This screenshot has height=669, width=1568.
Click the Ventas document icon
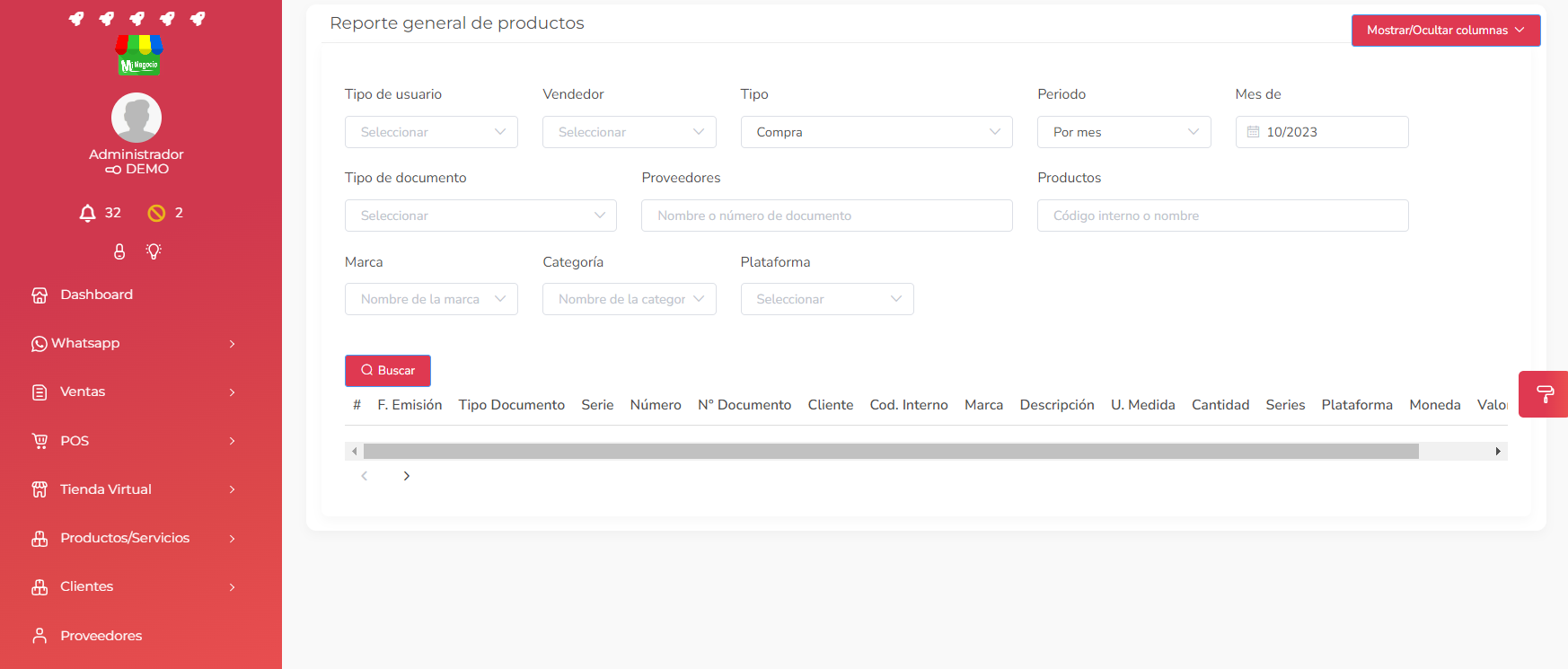click(x=40, y=392)
